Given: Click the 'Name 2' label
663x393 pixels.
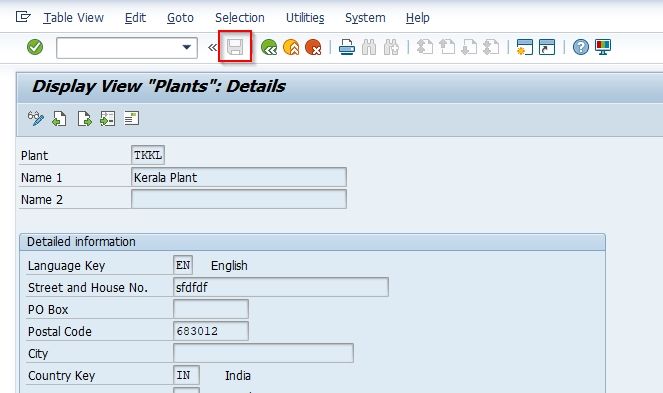Looking at the screenshot, I should click(x=41, y=200).
